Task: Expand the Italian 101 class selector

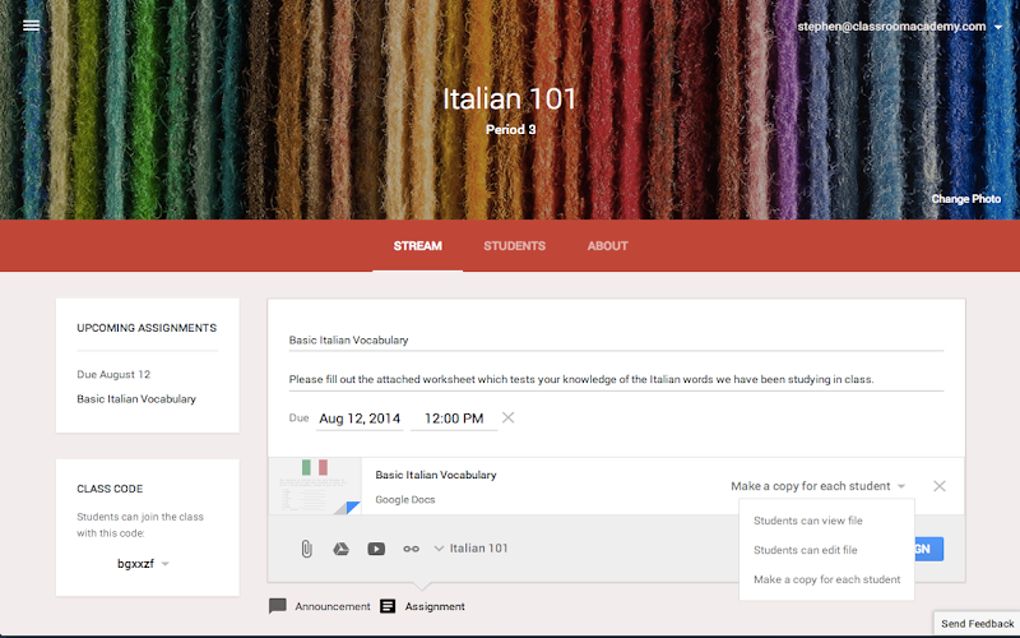Action: pos(439,548)
